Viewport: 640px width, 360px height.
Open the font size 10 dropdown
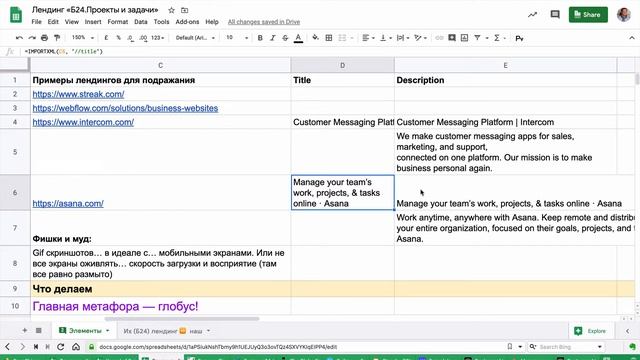coord(237,38)
